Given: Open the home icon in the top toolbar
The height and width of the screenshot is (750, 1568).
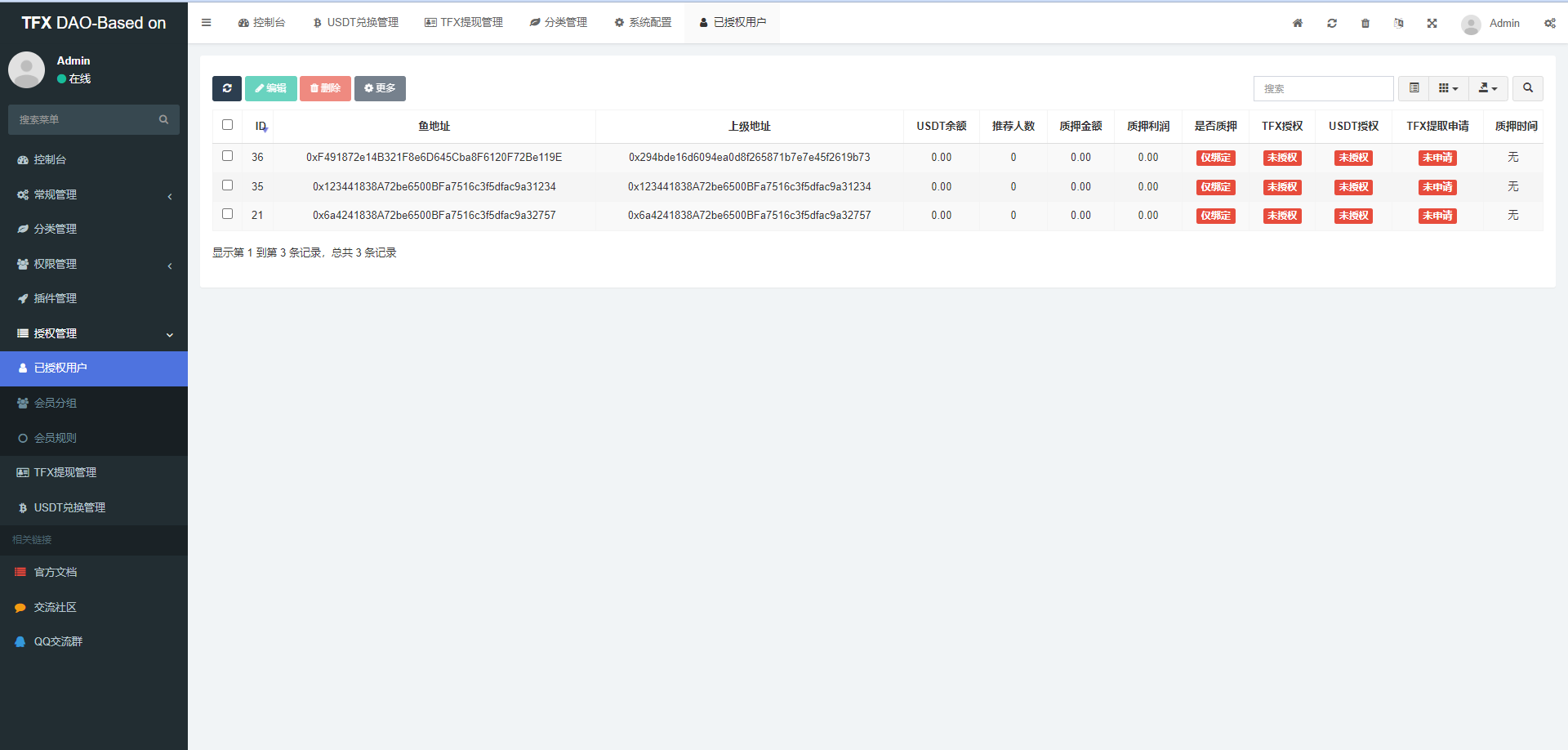Looking at the screenshot, I should (x=1298, y=23).
